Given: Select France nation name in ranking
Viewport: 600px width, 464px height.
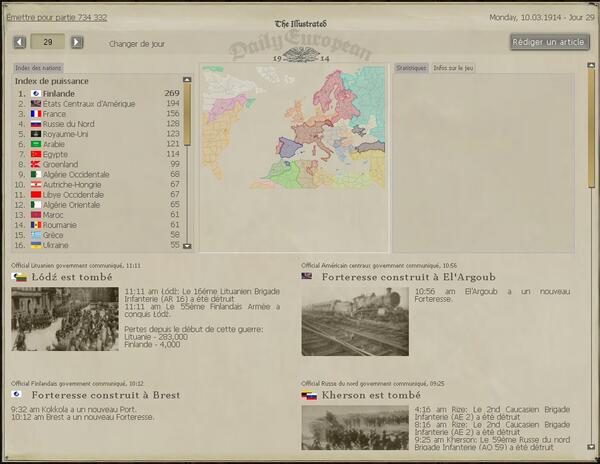Looking at the screenshot, I should tap(54, 114).
